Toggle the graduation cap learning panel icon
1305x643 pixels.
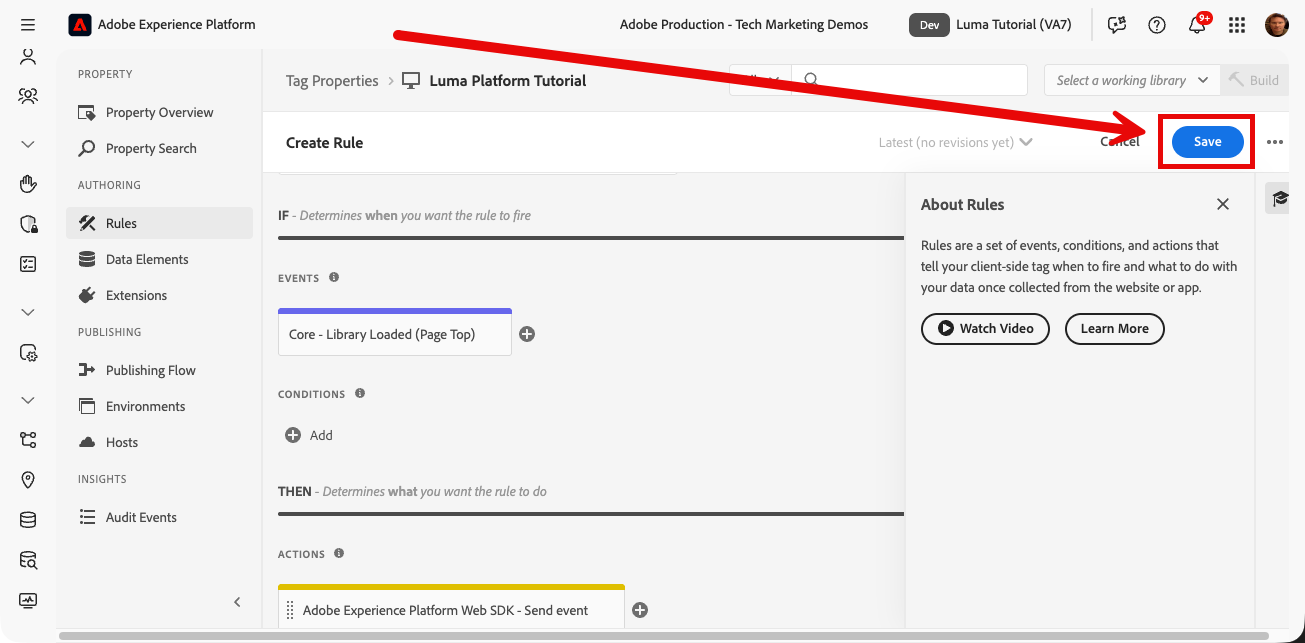click(x=1280, y=198)
